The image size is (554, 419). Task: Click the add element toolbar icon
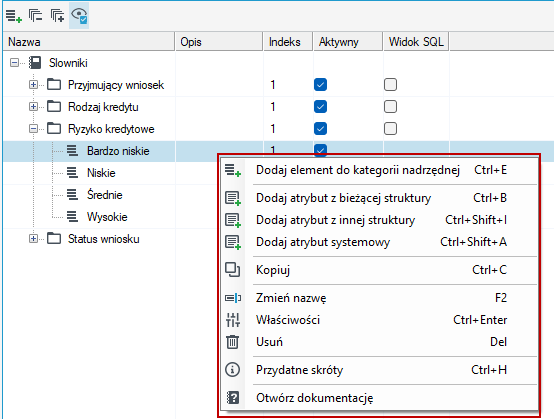pyautogui.click(x=14, y=16)
